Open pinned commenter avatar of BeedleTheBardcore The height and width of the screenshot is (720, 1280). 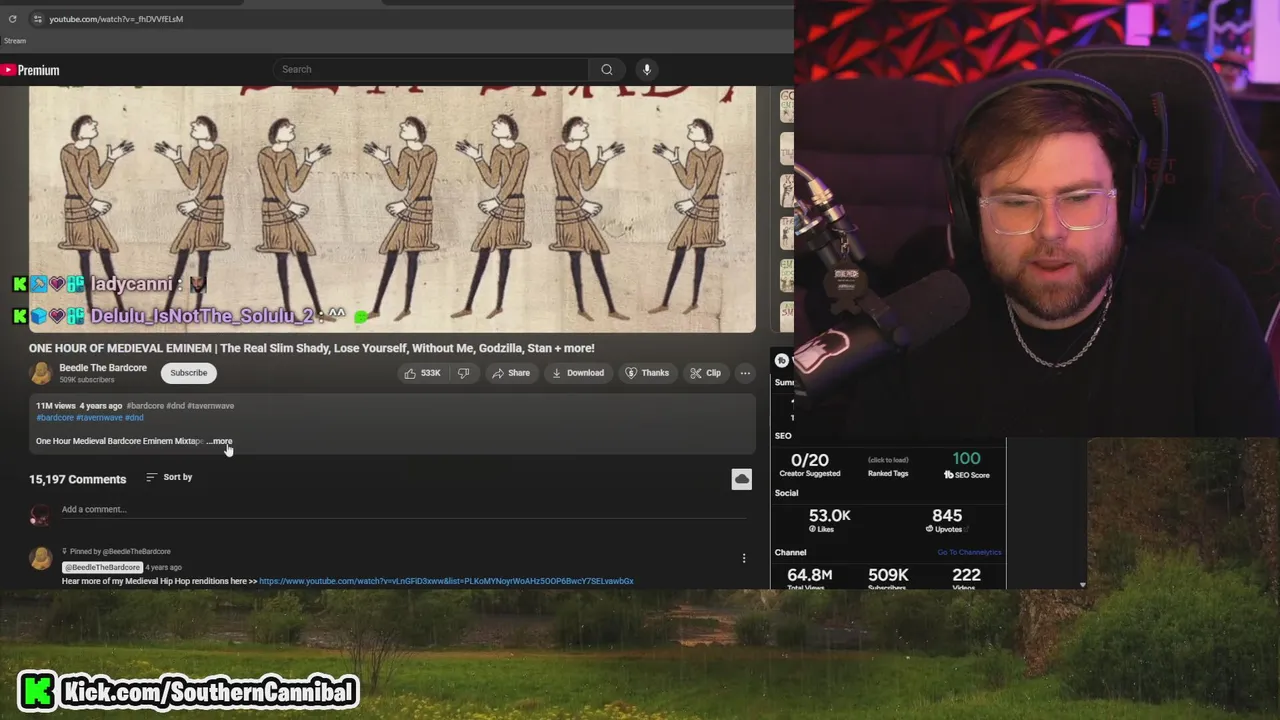41,559
